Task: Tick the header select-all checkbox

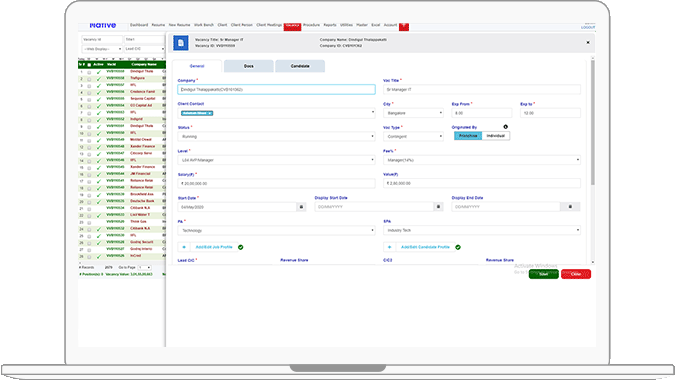Action: 89,65
